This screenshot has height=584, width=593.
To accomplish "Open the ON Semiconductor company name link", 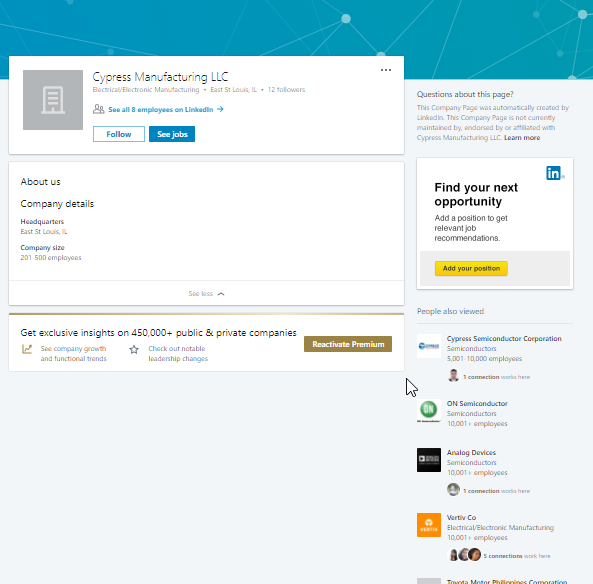I will click(x=477, y=404).
